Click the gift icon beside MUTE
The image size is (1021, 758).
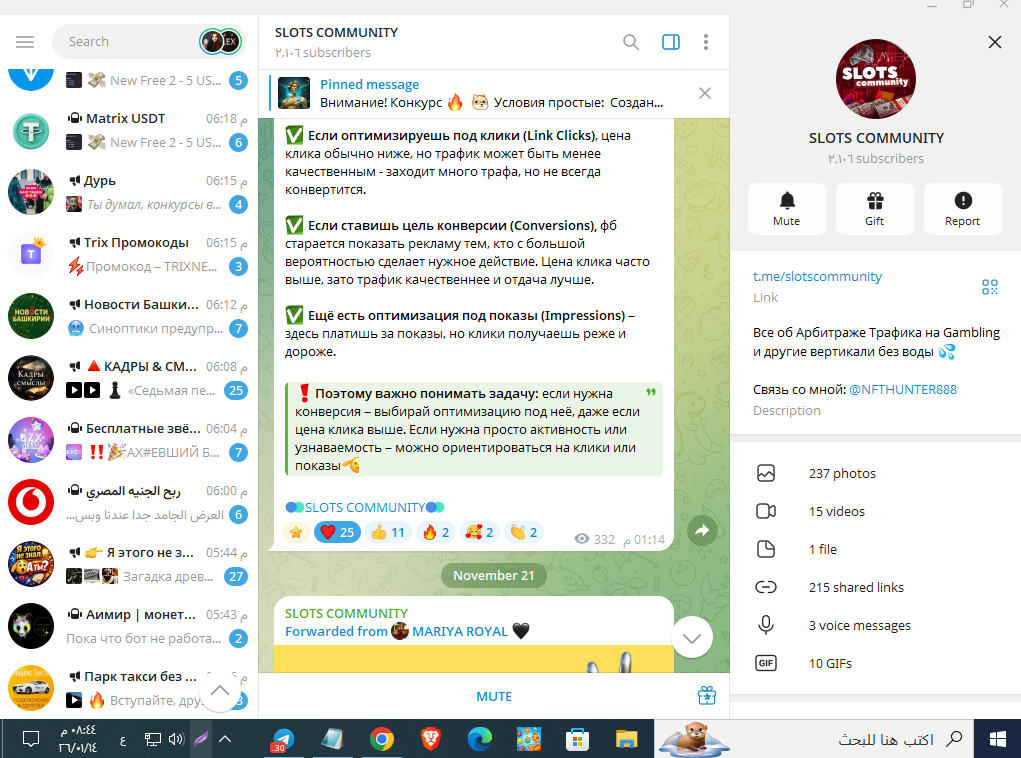706,695
